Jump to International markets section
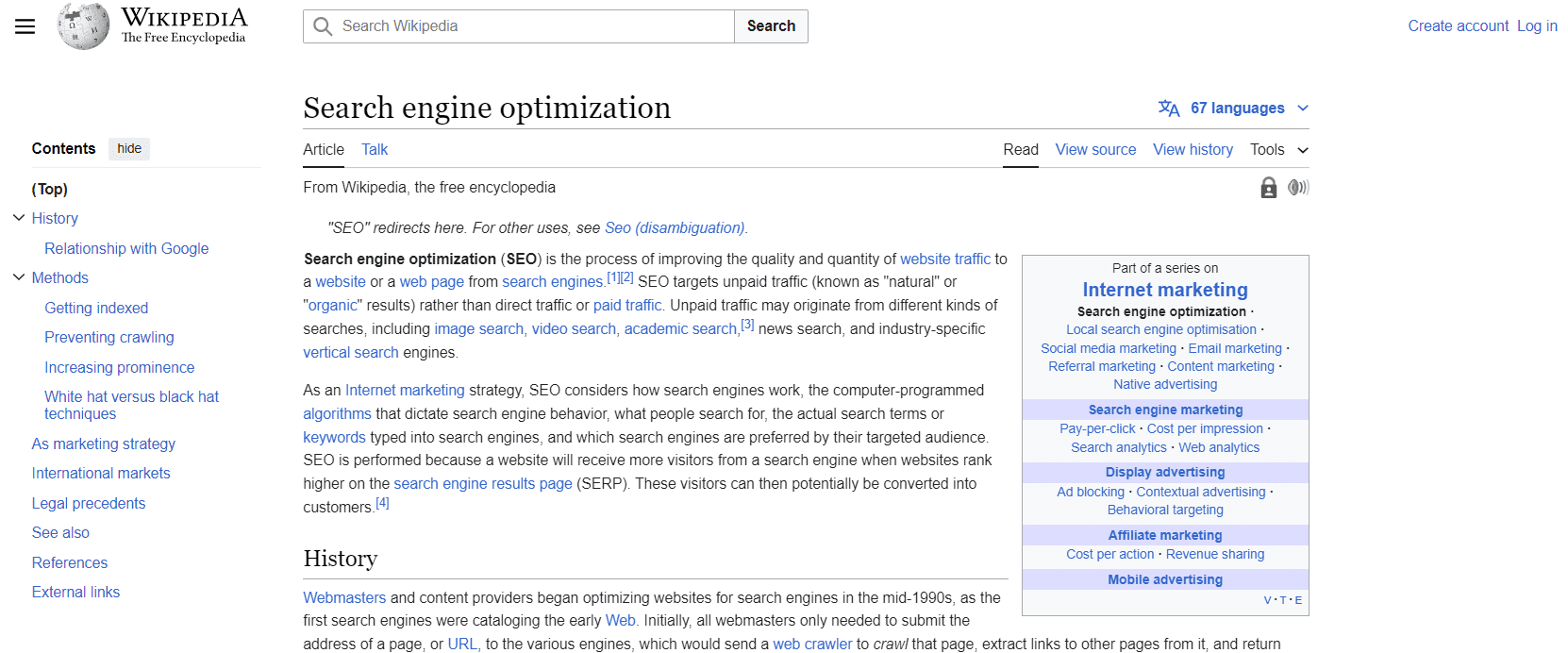Screen dimensions: 1568x653 (101, 473)
